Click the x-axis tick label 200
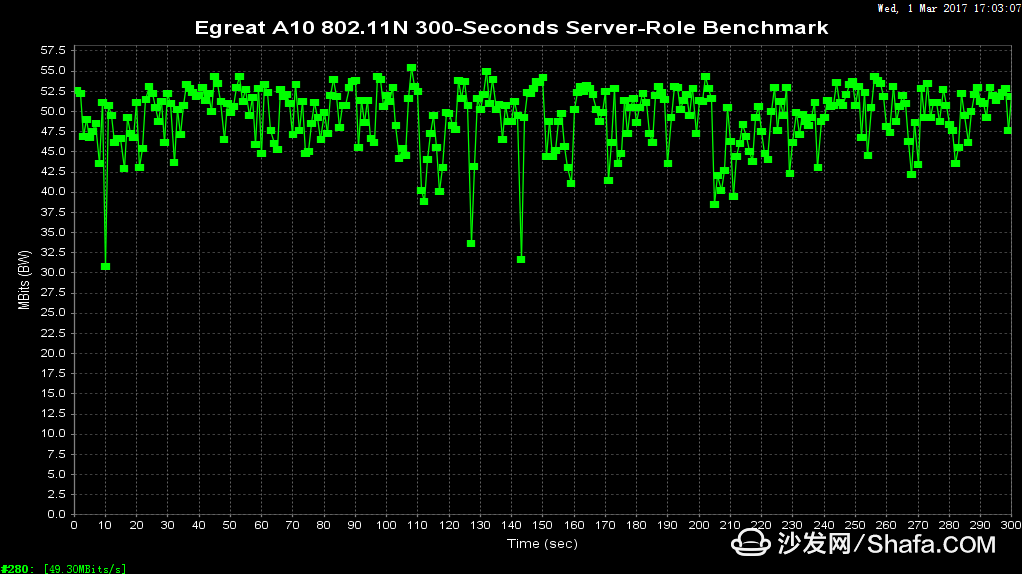This screenshot has width=1022, height=574. (699, 525)
